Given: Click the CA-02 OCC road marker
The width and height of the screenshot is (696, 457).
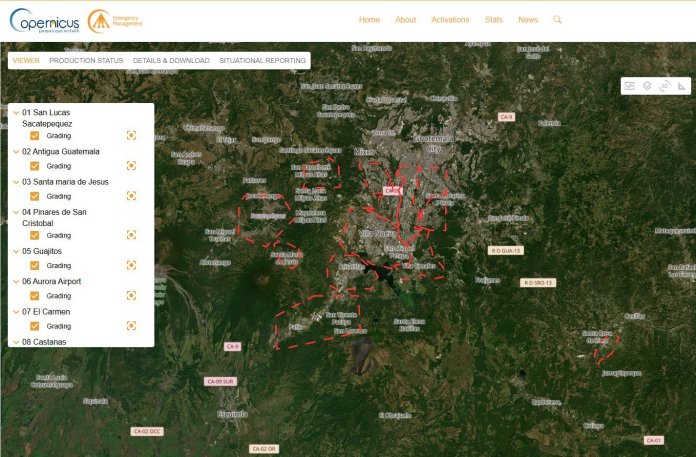Looking at the screenshot, I should click(147, 431).
